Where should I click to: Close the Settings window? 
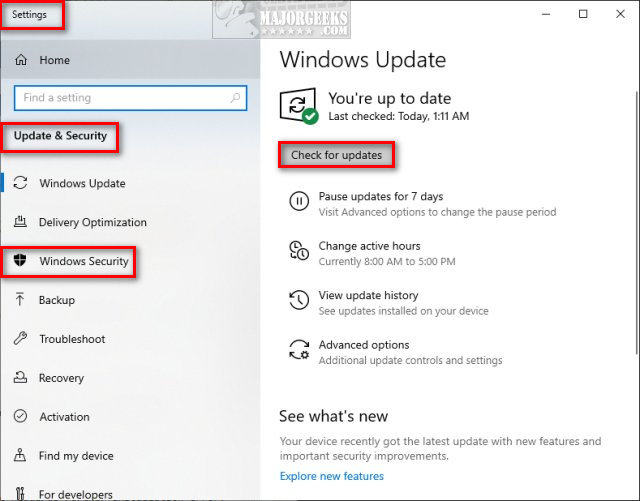click(x=620, y=14)
